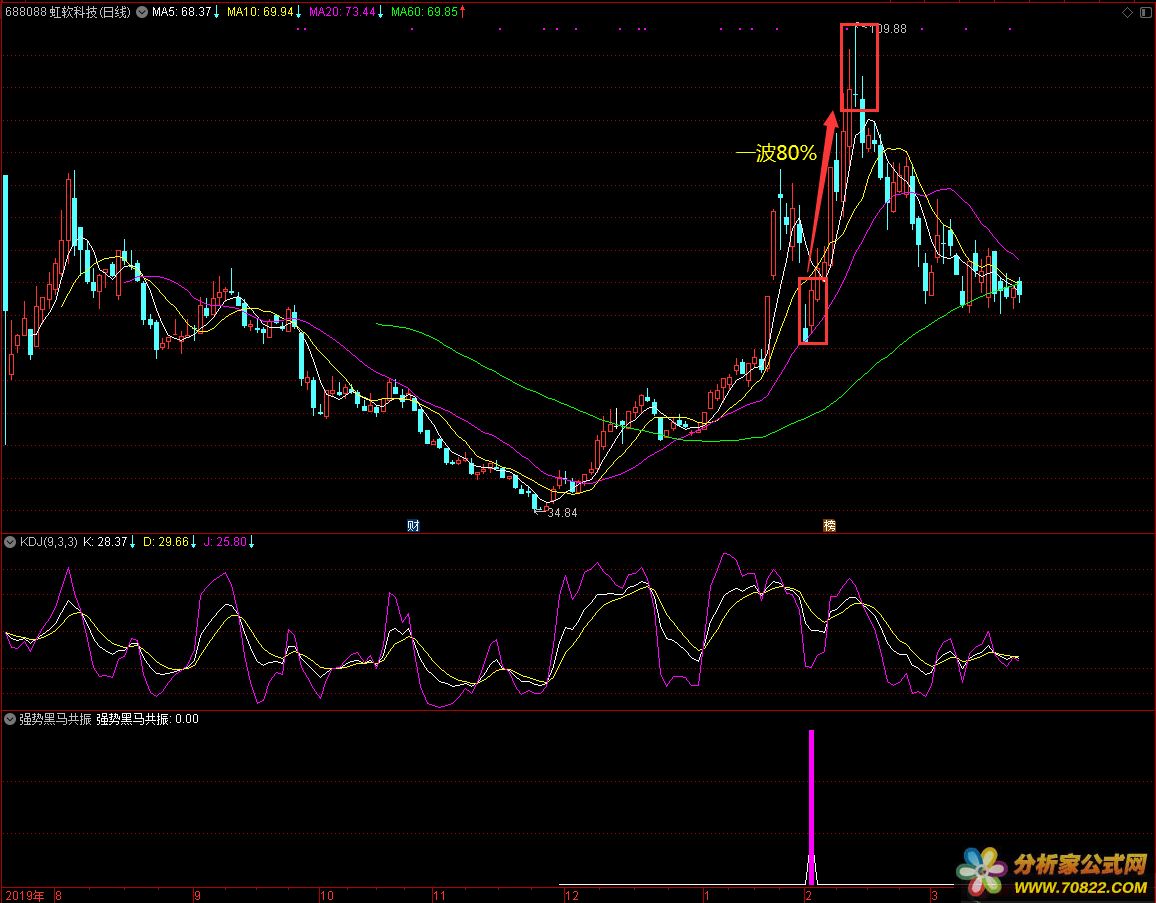Click the diamond icon at top right

[x=1128, y=12]
